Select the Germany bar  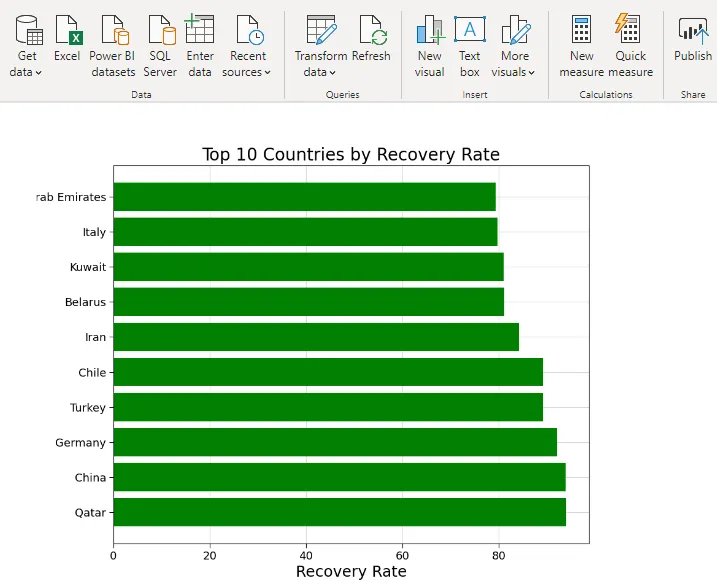[x=335, y=442]
